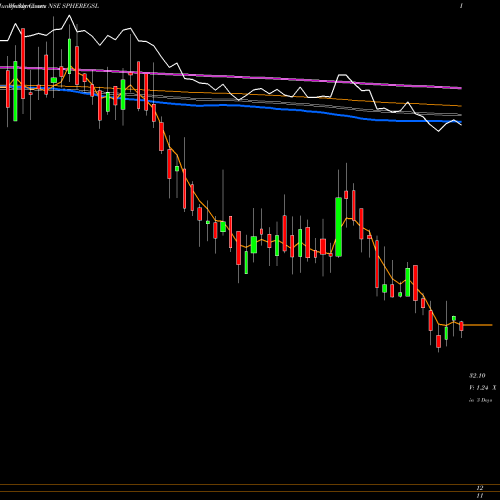
Task: Click the tall red candlestick at the far left top
Action: tap(23, 64)
